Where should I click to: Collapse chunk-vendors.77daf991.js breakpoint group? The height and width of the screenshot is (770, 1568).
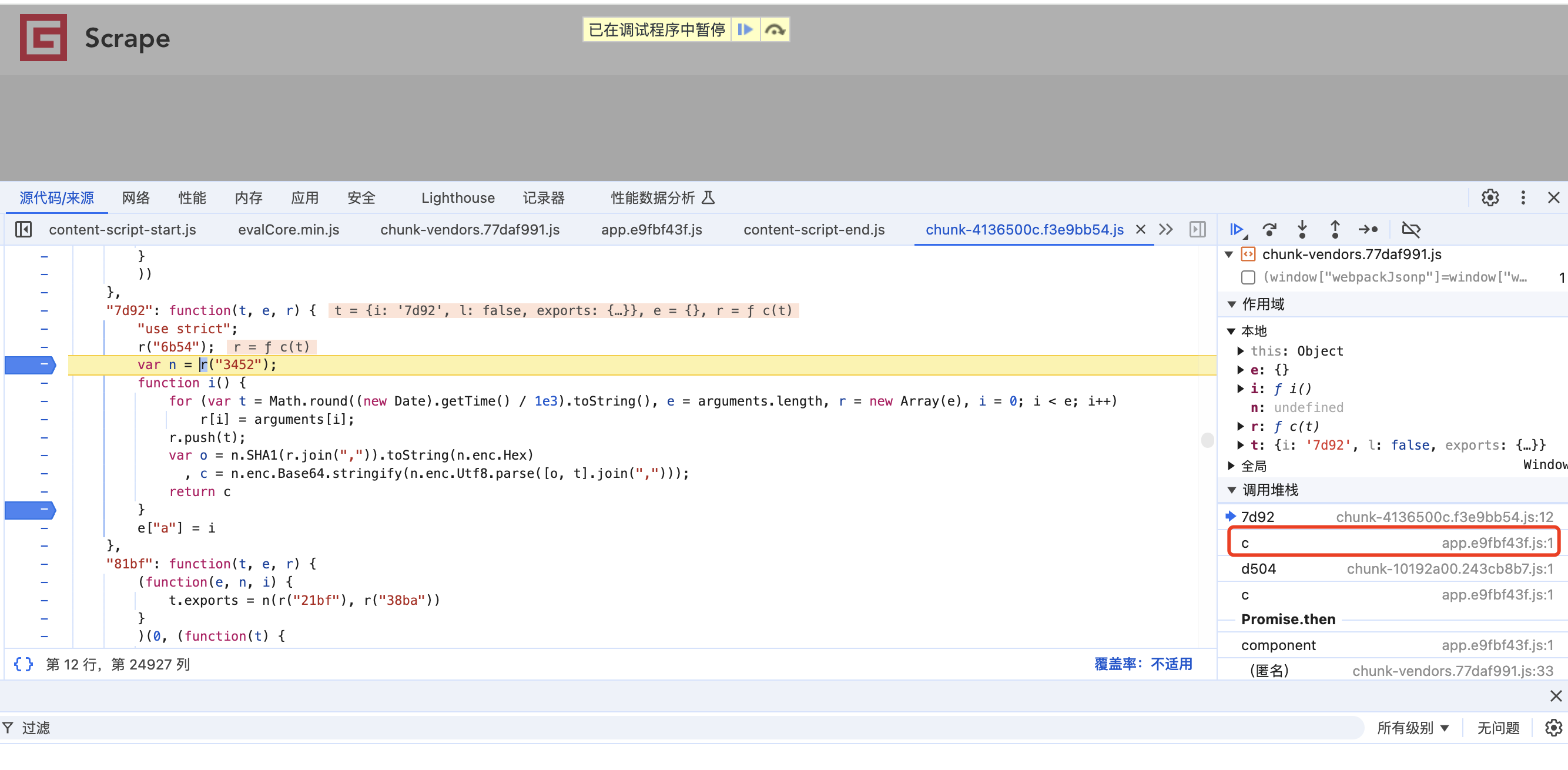1229,255
